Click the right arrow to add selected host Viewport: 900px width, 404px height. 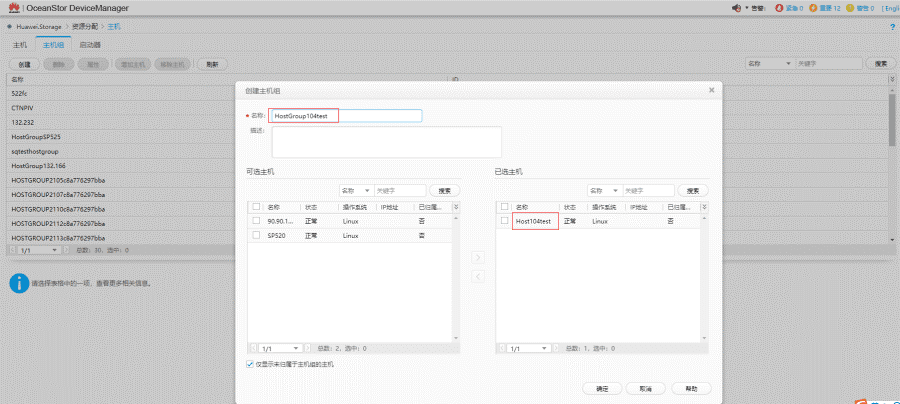click(x=477, y=257)
